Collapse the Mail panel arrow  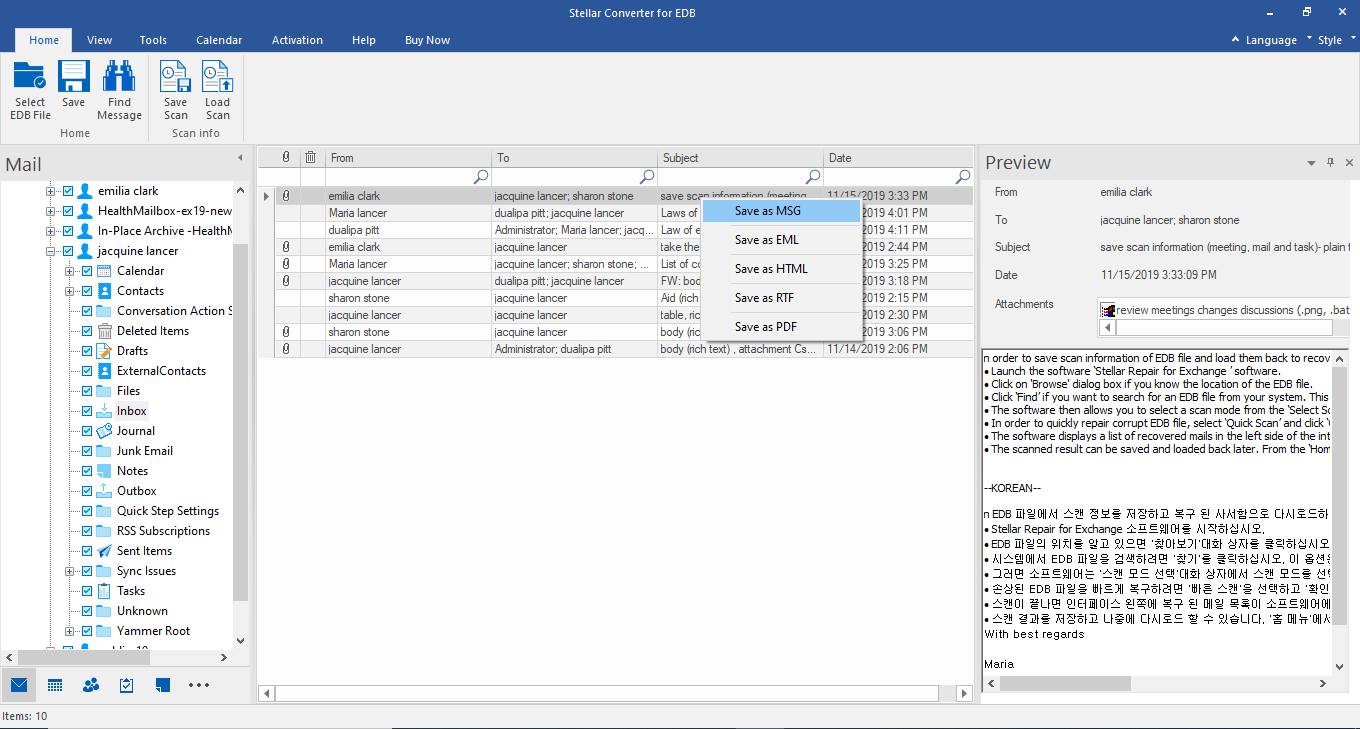click(x=240, y=158)
